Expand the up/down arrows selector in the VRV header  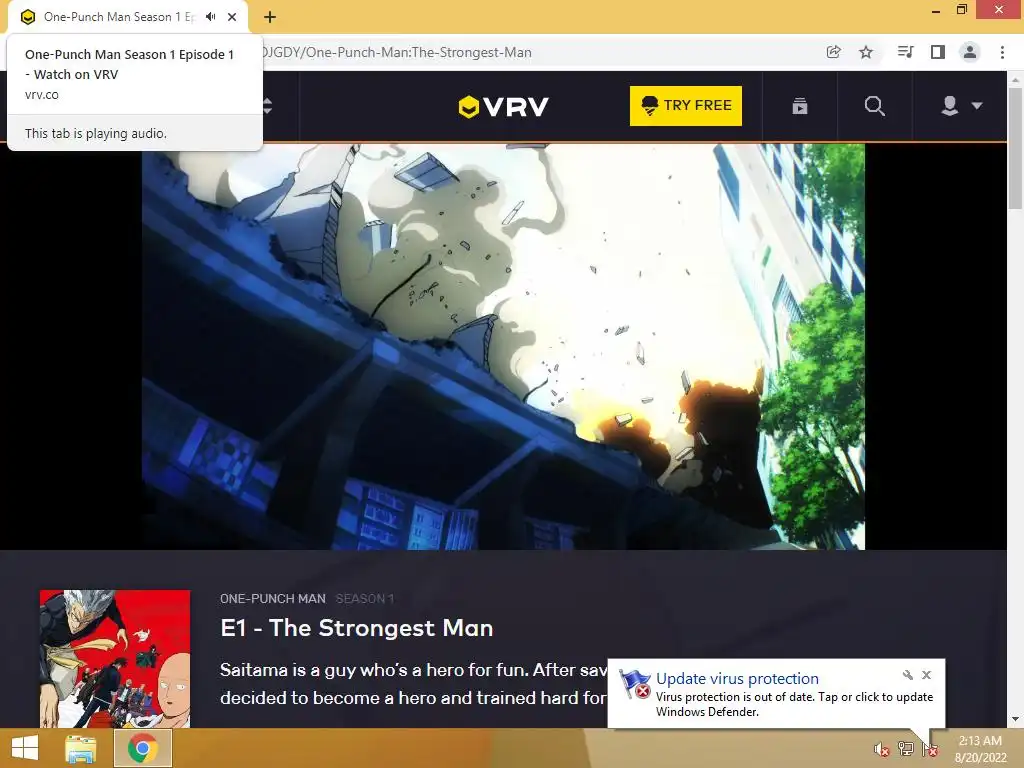pos(267,106)
